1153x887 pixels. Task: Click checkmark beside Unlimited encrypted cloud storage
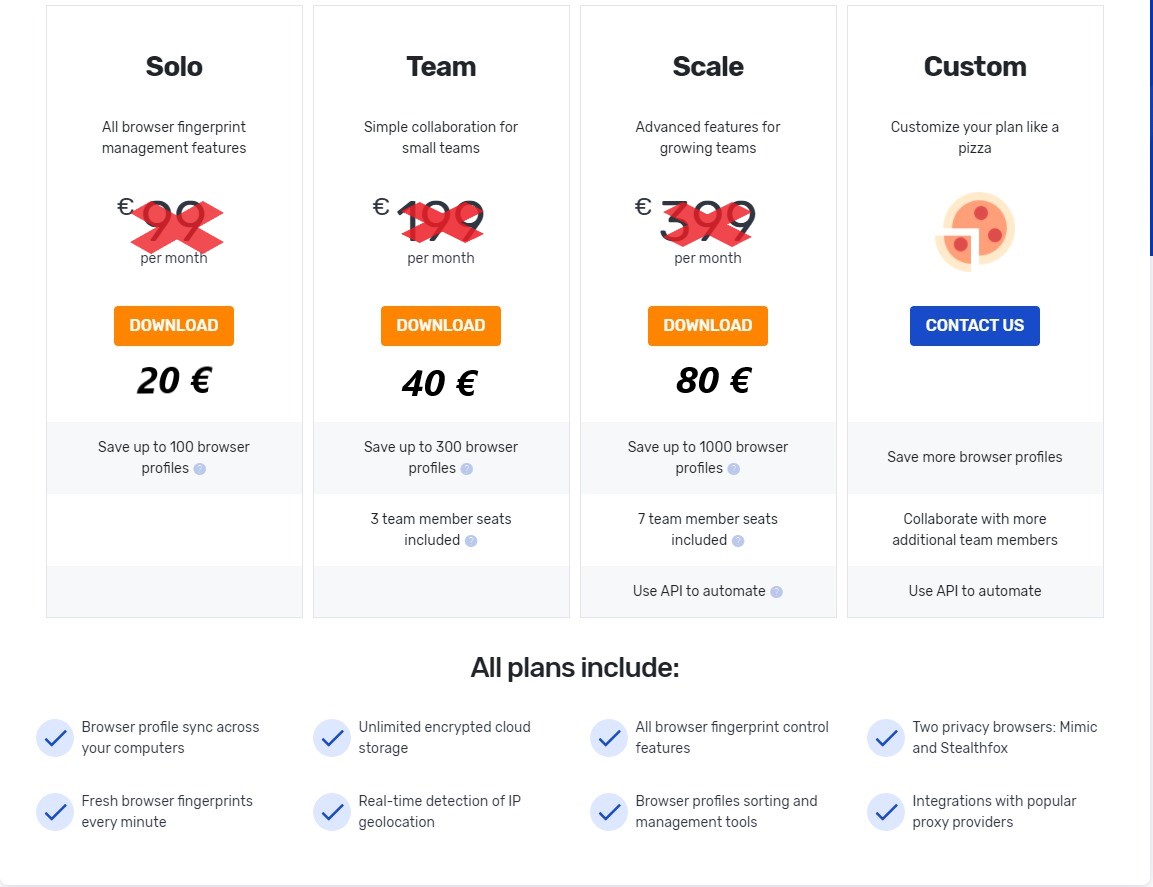332,738
